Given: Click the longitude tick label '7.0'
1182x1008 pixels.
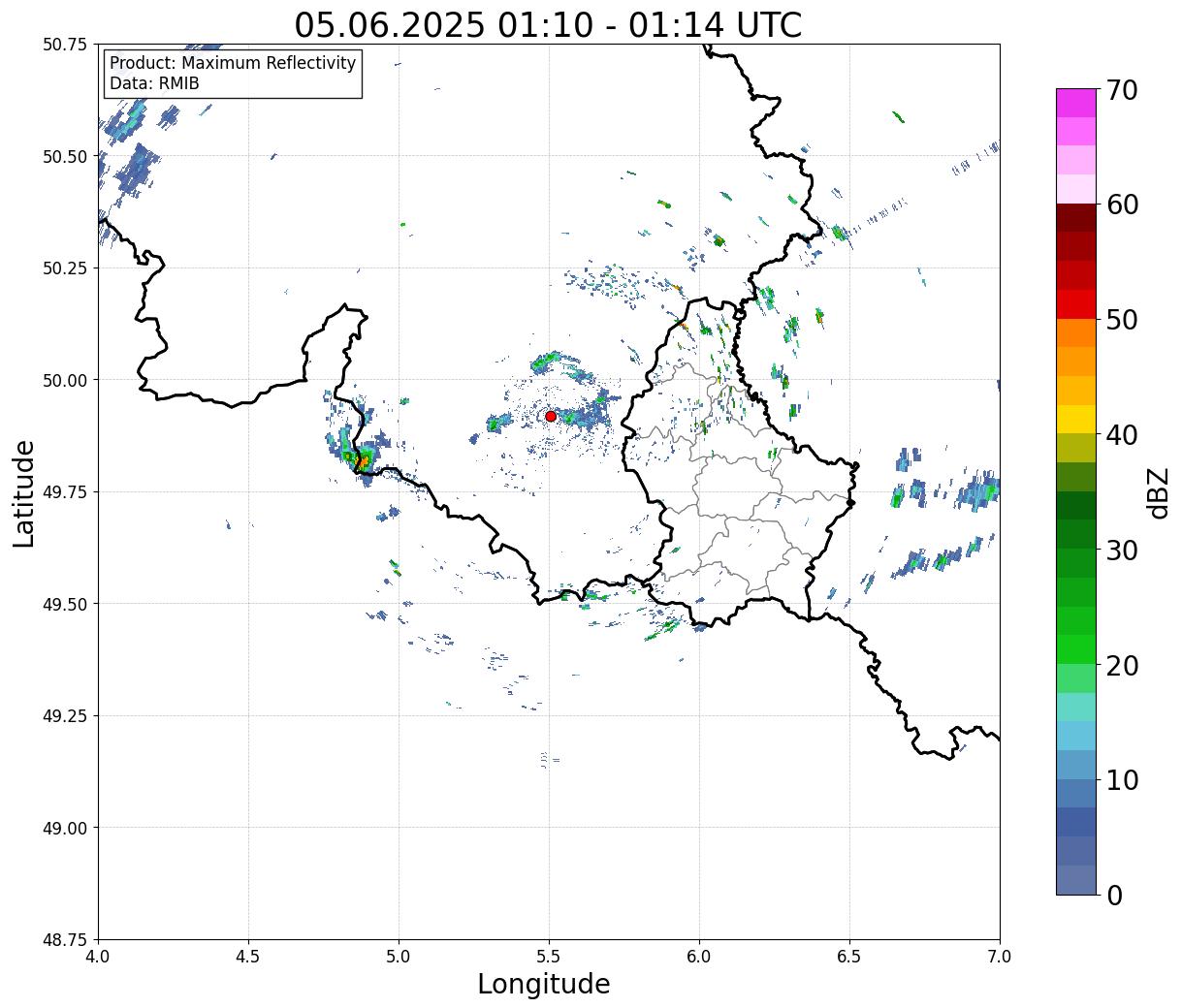Looking at the screenshot, I should 1000,957.
